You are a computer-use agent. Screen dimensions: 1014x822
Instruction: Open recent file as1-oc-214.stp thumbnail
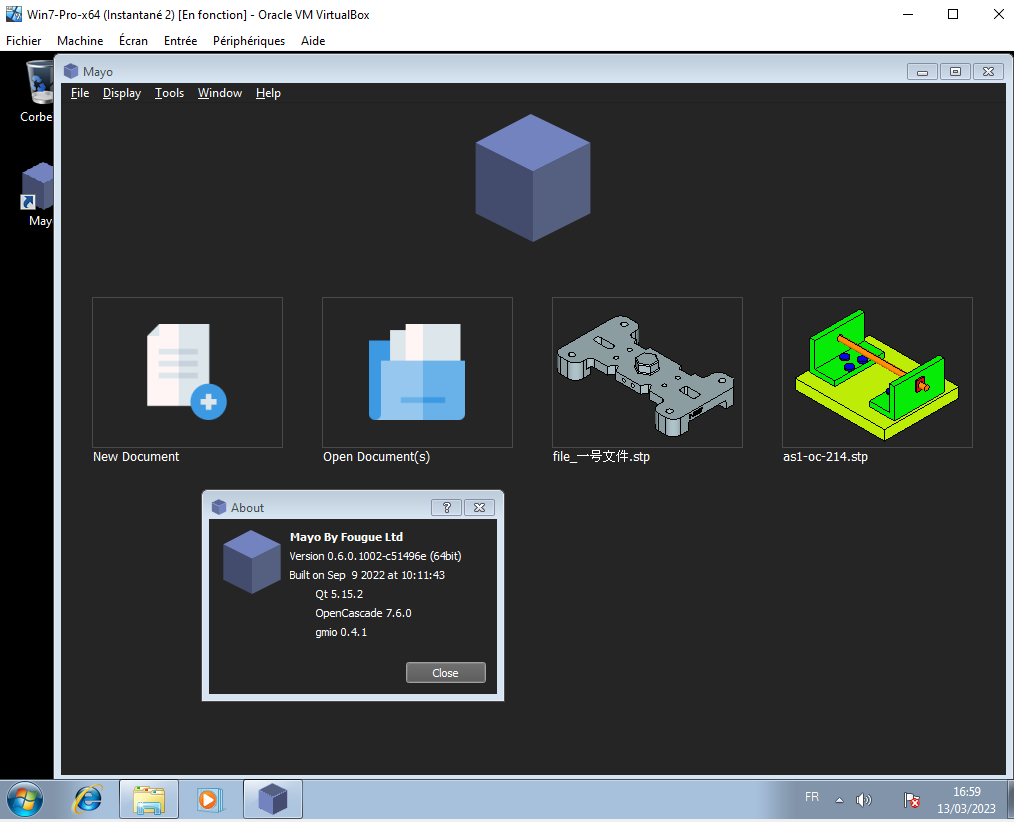(x=877, y=373)
